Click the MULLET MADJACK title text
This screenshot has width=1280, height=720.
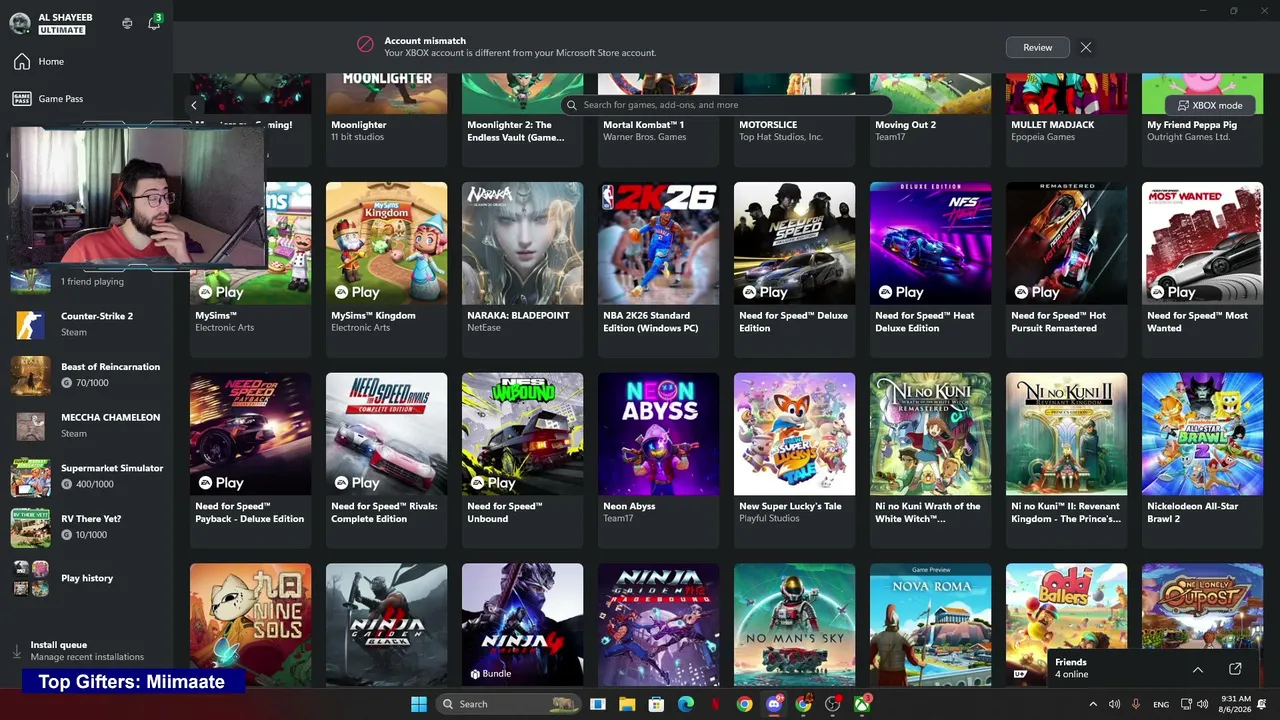[x=1053, y=125]
